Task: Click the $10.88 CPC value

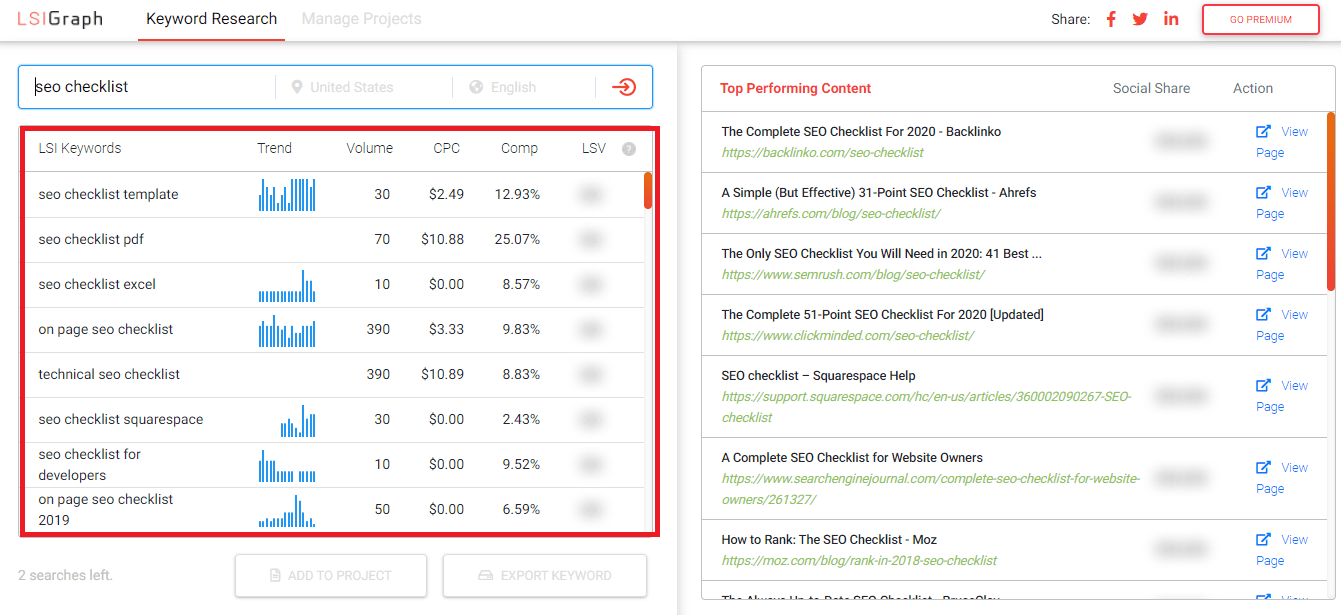Action: [442, 239]
